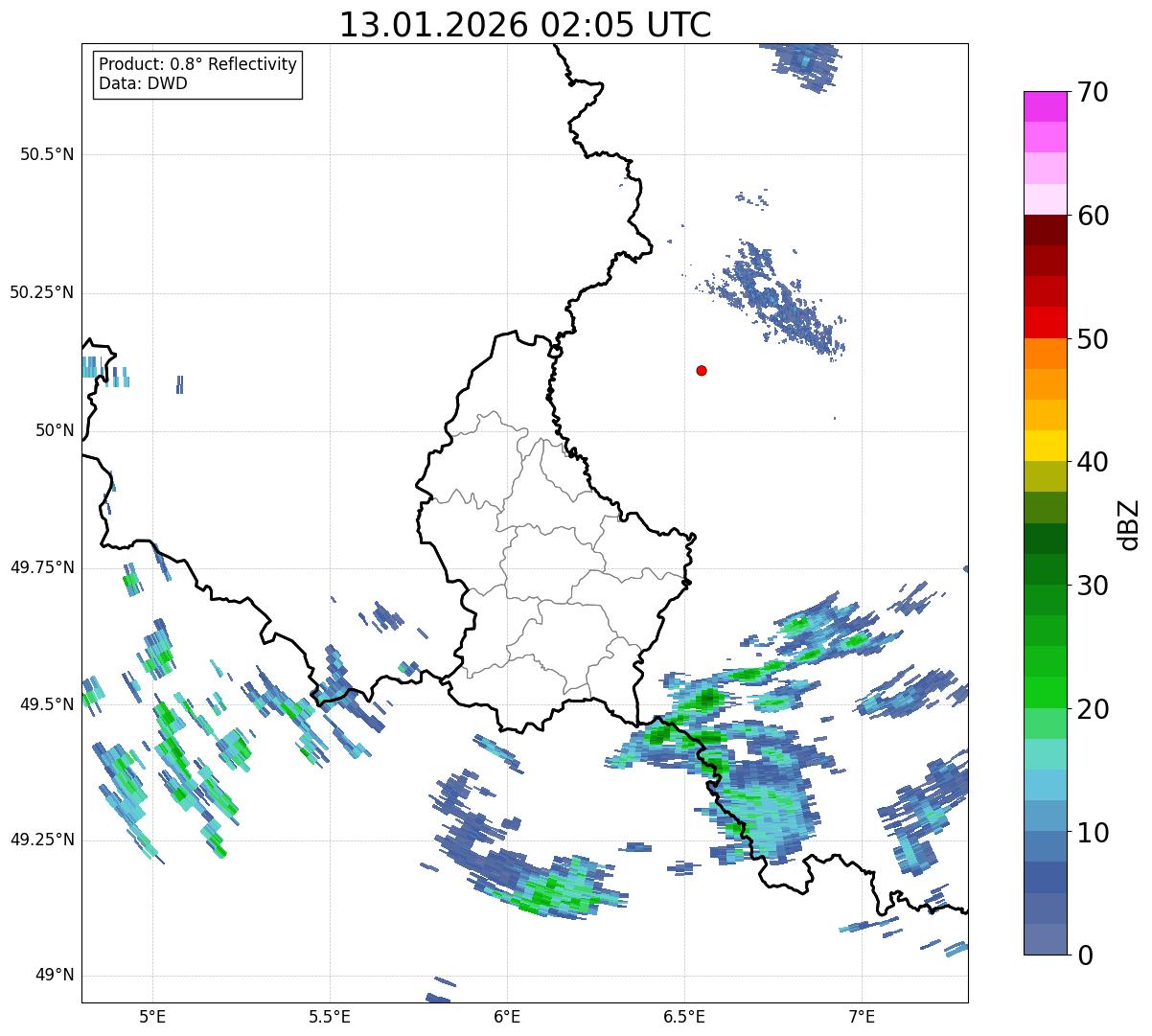The height and width of the screenshot is (1036, 1152).
Task: Click the colorbar value 20
Action: pyautogui.click(x=1093, y=709)
